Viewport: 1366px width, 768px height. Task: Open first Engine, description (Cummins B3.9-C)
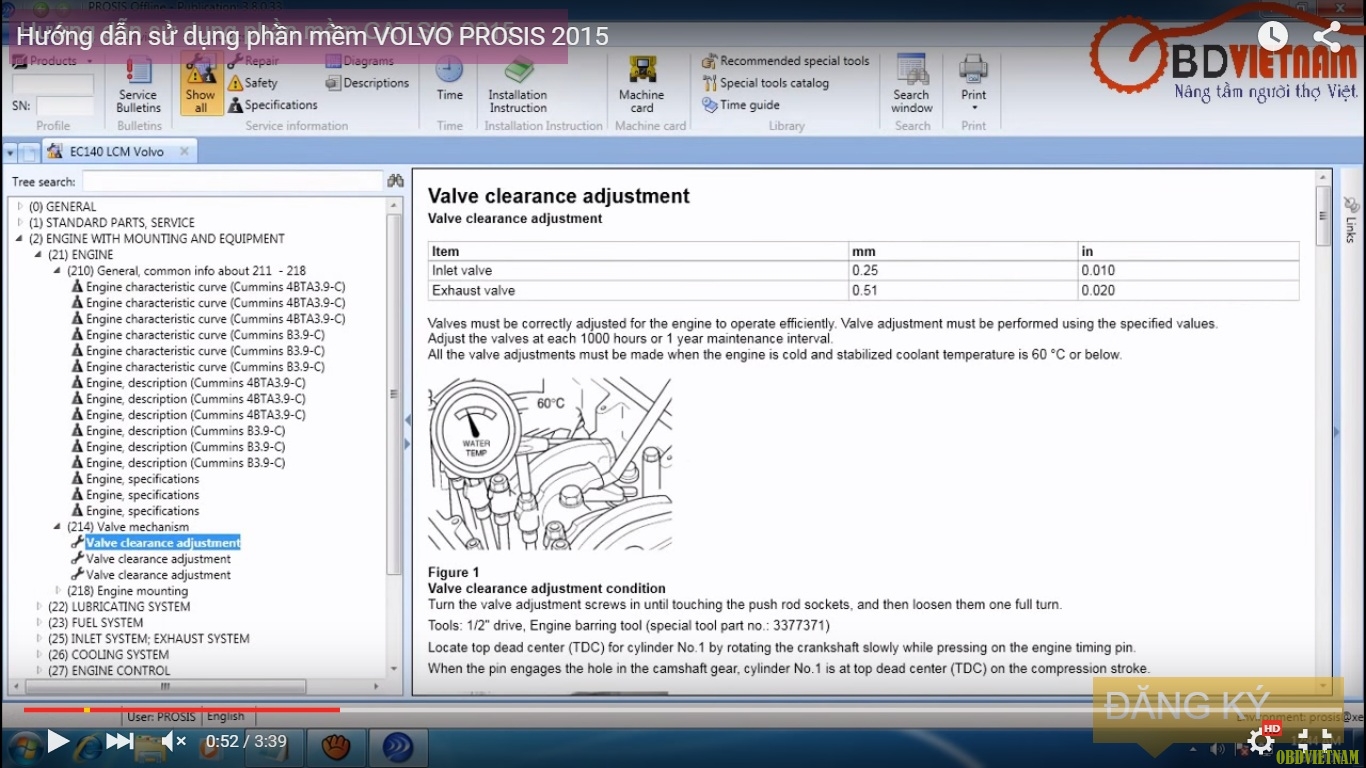[x=185, y=431]
